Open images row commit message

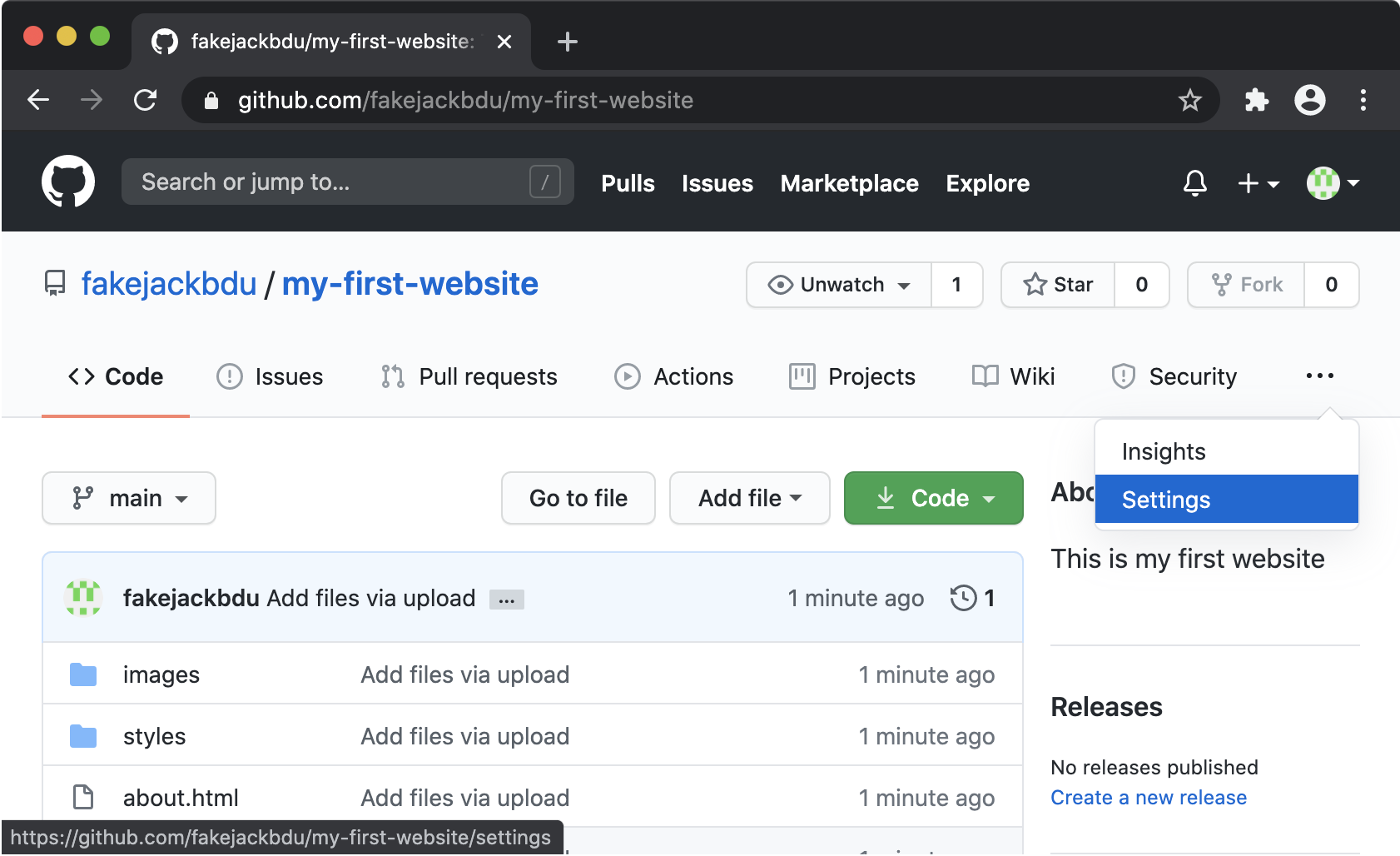tap(464, 674)
